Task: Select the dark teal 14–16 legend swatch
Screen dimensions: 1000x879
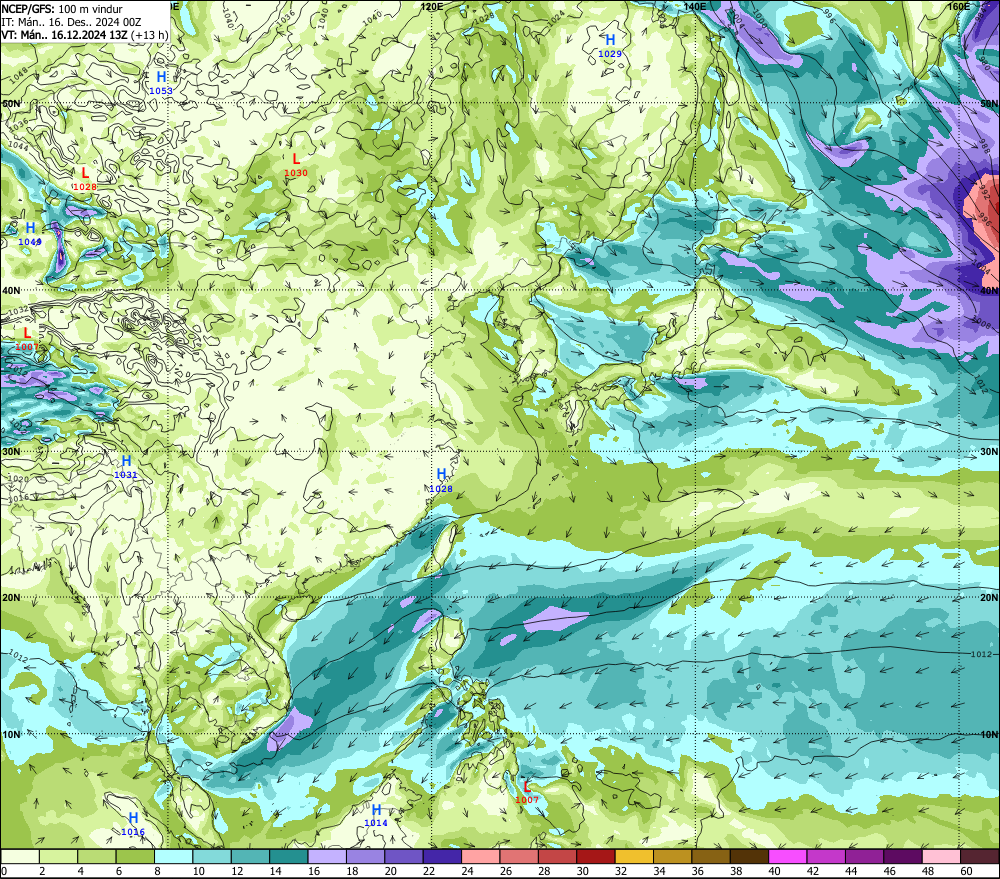Action: click(x=289, y=857)
